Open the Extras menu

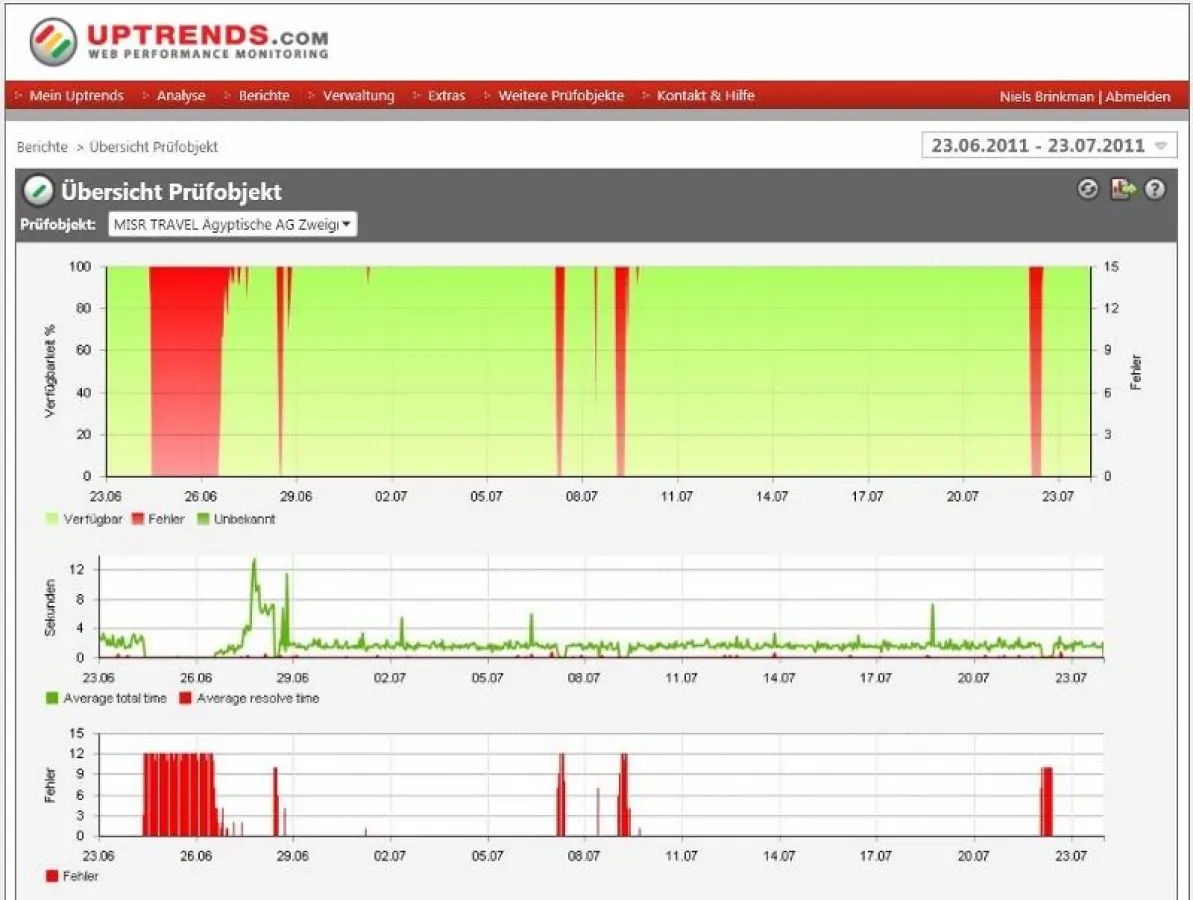445,95
